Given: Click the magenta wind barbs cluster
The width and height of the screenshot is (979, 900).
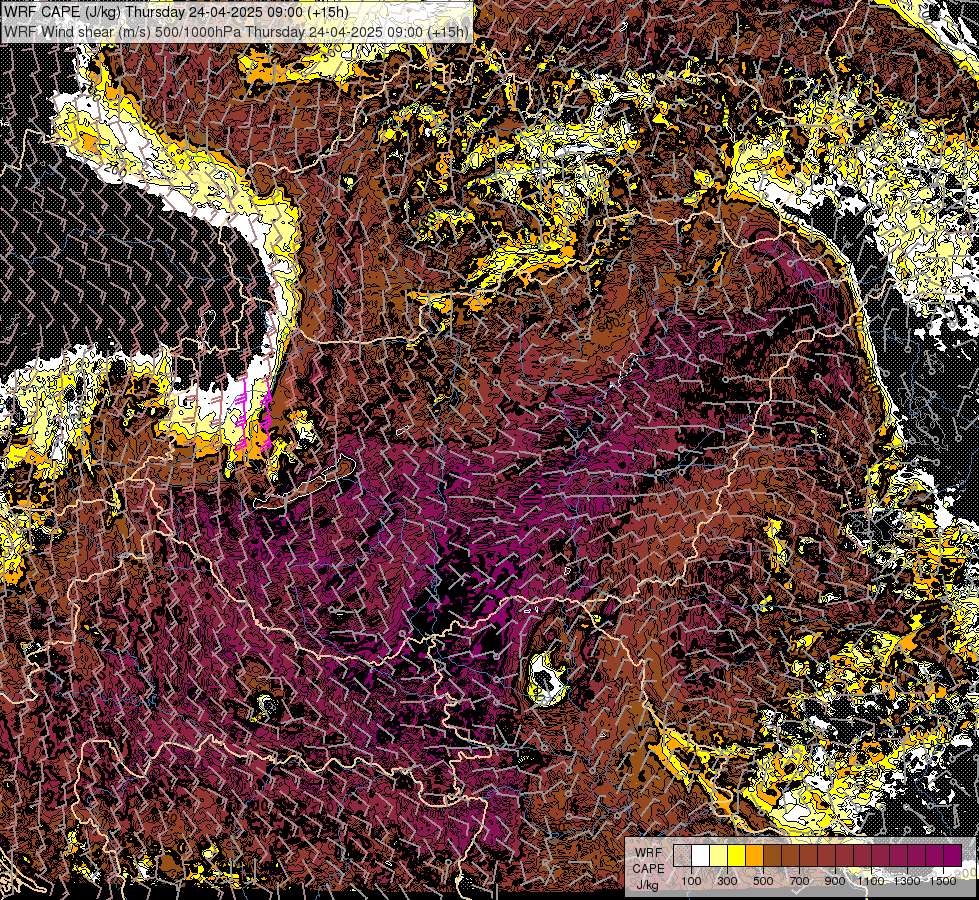Looking at the screenshot, I should click(254, 415).
